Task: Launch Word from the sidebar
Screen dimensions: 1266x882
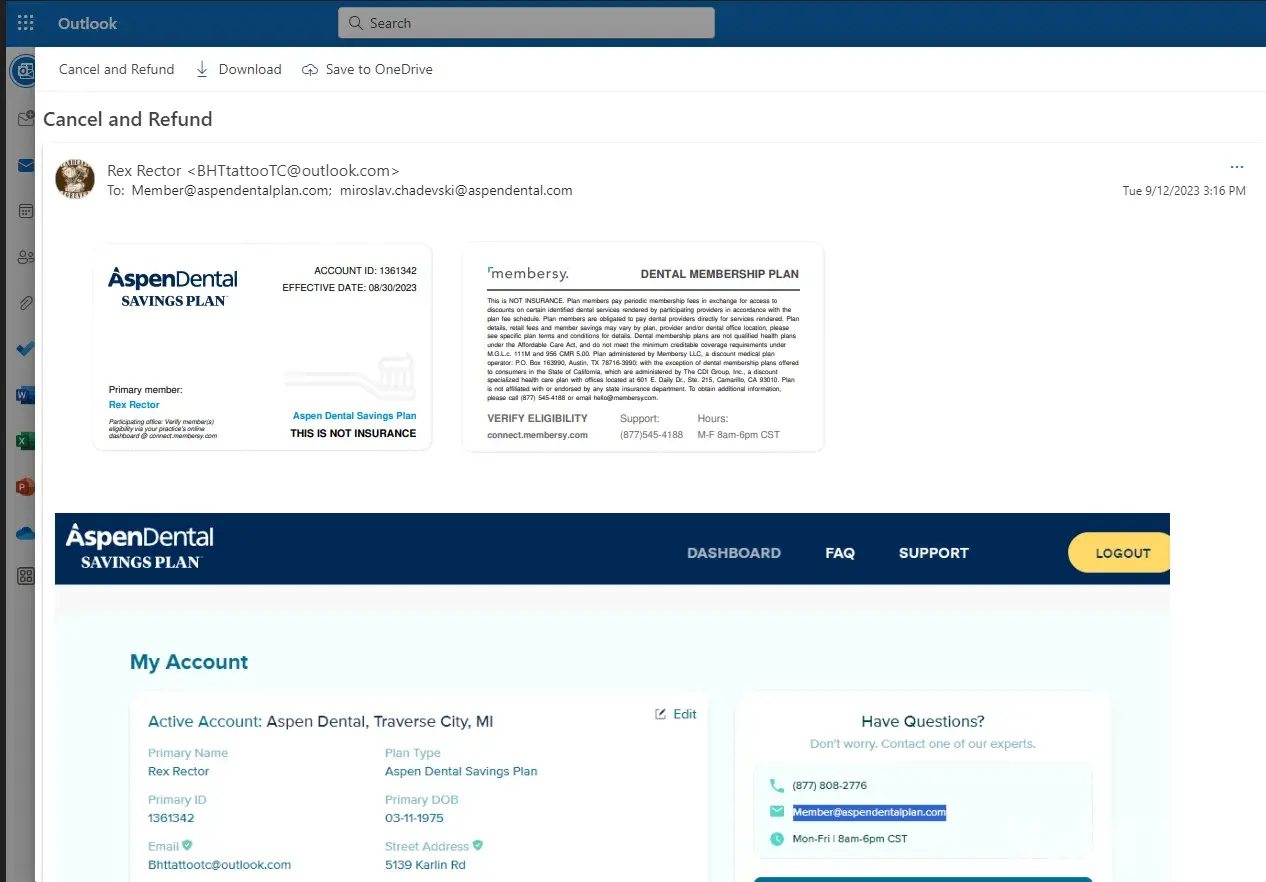Action: coord(26,395)
